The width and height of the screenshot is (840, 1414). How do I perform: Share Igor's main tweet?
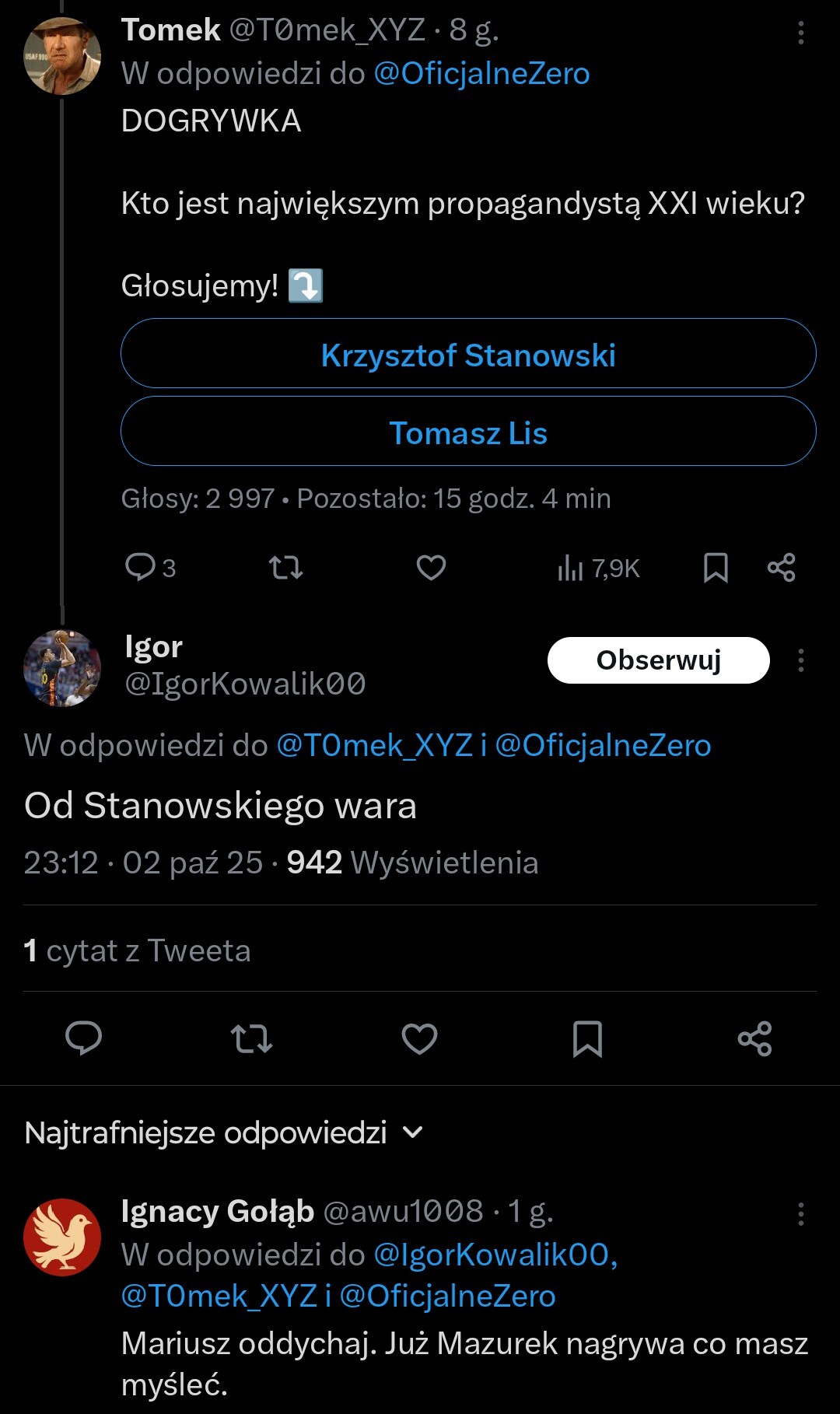tap(754, 1038)
